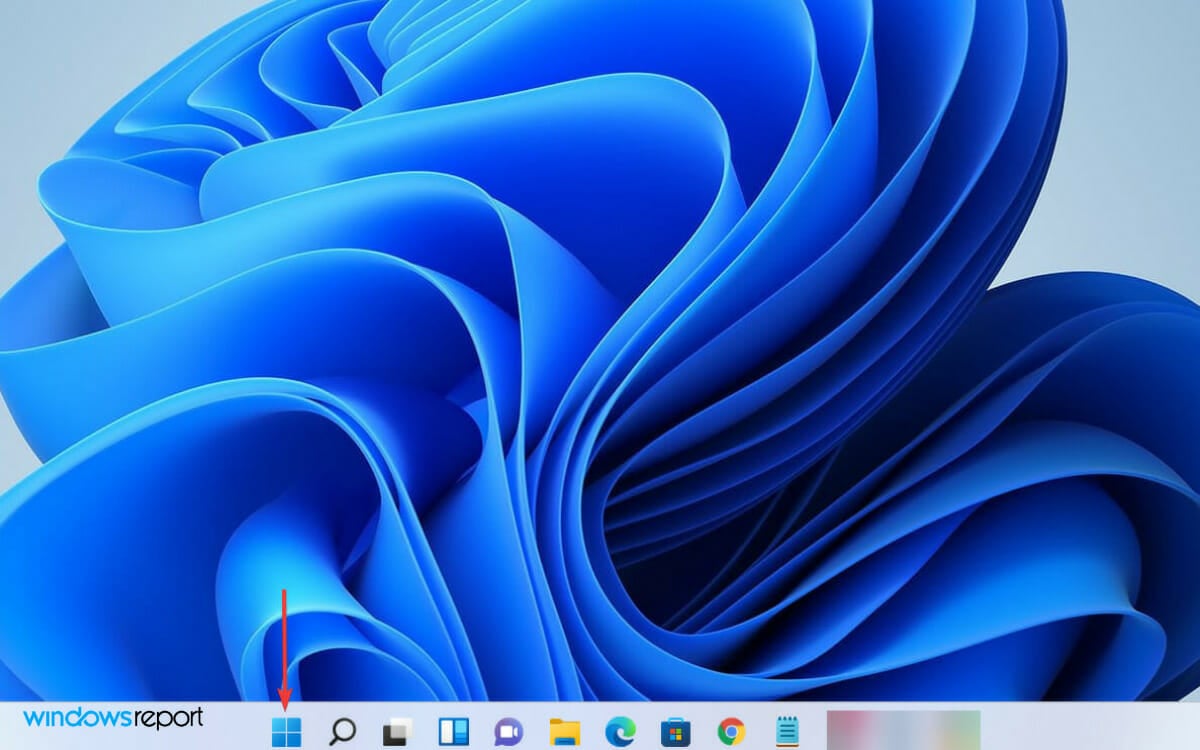Launch Google Chrome from the taskbar
This screenshot has width=1200, height=750.
tap(731, 731)
